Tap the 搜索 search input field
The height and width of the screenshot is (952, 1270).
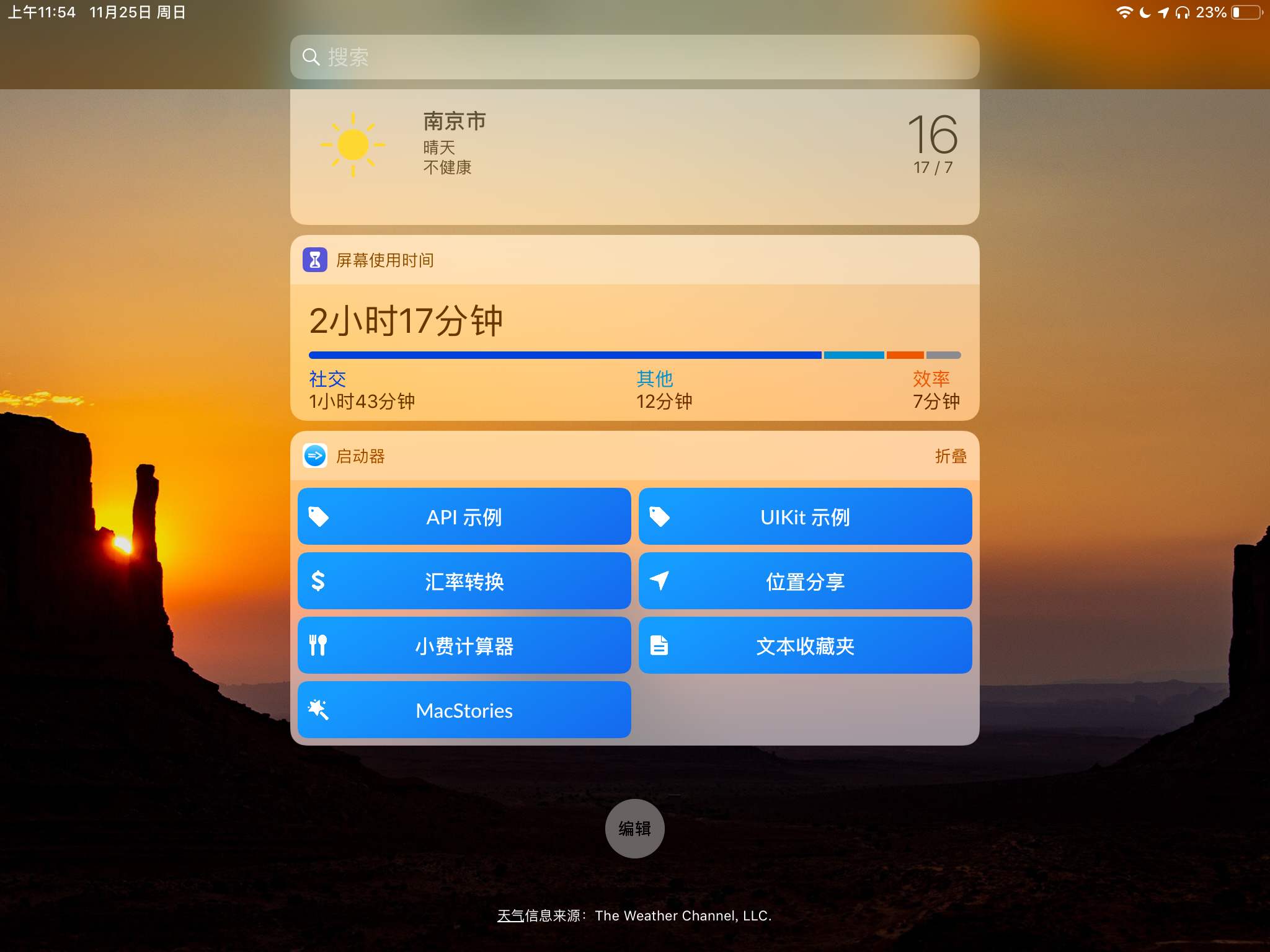(635, 57)
